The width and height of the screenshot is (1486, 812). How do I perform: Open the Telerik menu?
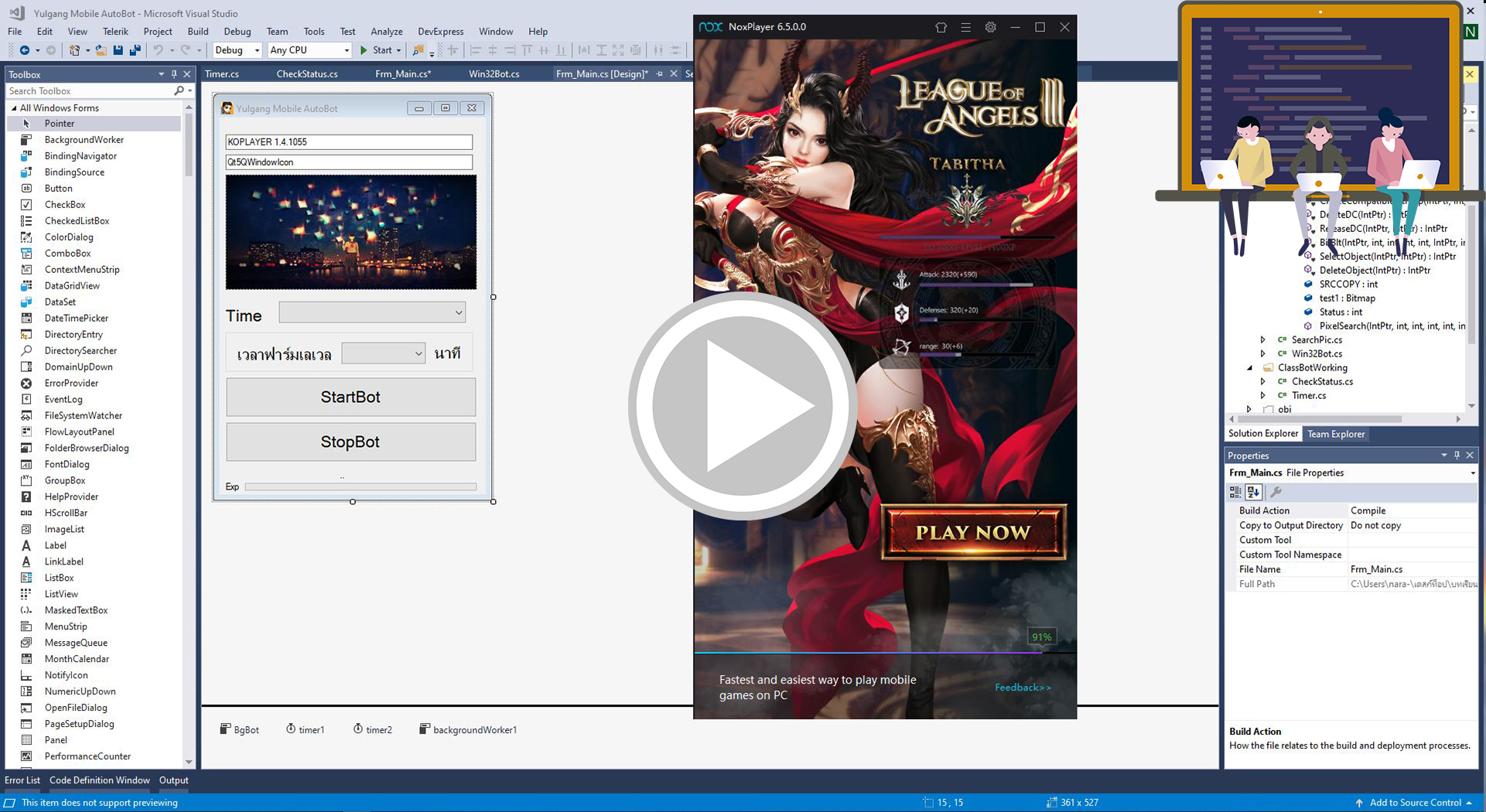coord(115,32)
